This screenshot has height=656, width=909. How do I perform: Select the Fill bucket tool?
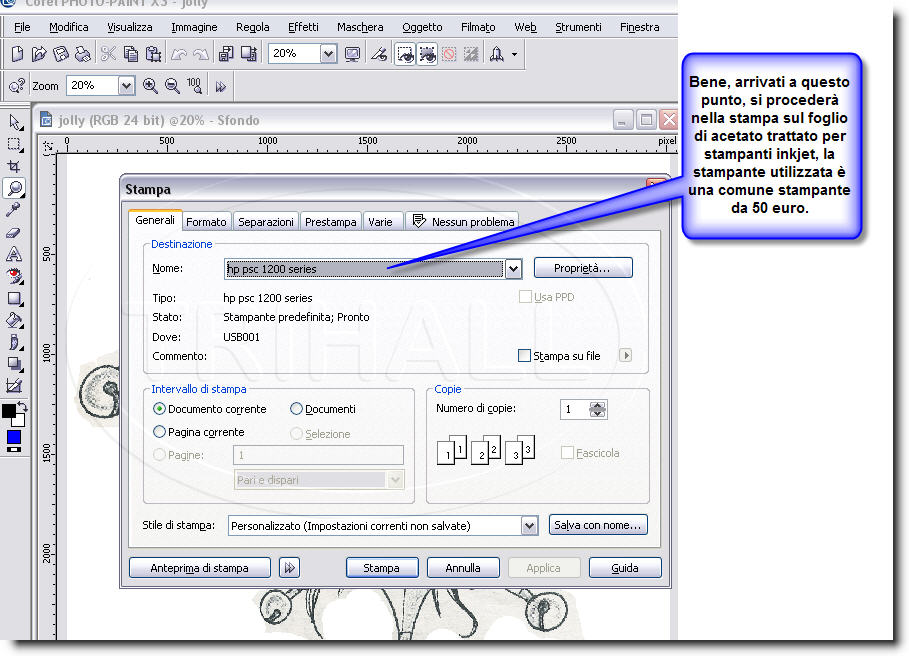click(x=14, y=320)
